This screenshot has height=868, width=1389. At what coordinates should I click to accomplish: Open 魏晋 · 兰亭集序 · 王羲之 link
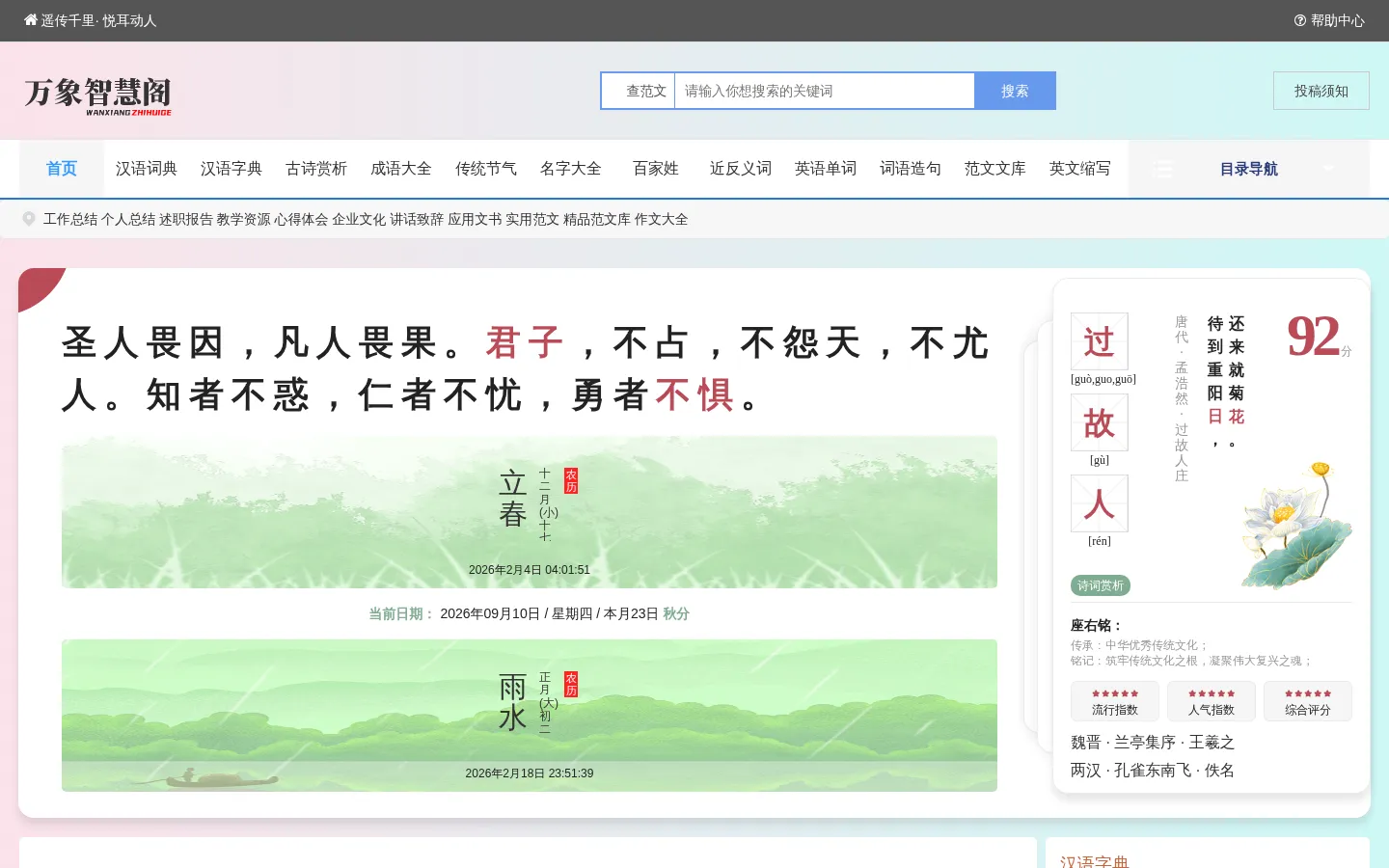pyautogui.click(x=1153, y=743)
